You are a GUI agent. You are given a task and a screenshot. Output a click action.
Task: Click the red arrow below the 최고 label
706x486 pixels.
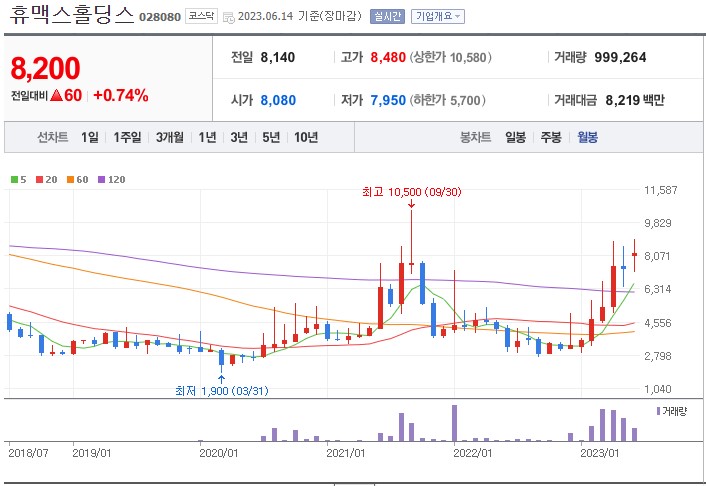pyautogui.click(x=411, y=204)
